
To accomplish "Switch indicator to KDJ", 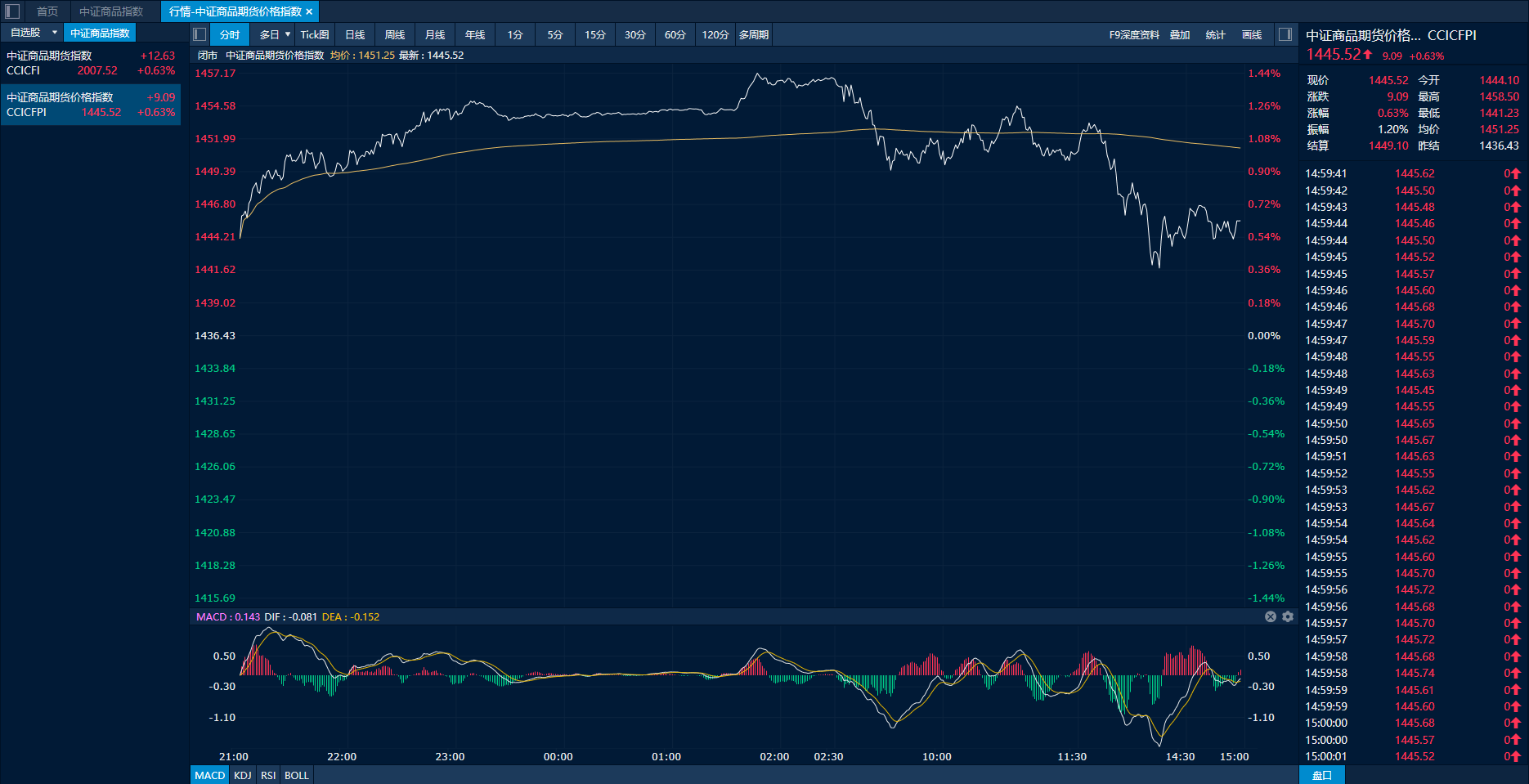I will coord(243,775).
